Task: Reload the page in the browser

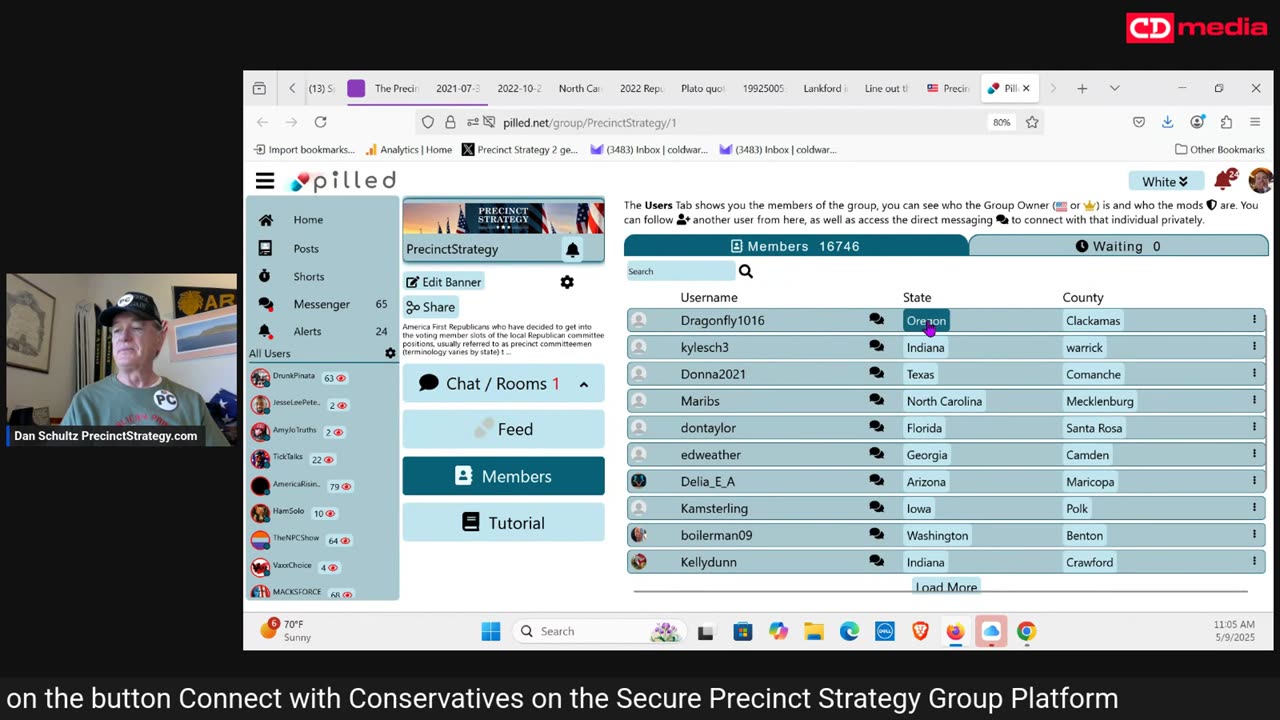Action: [320, 122]
